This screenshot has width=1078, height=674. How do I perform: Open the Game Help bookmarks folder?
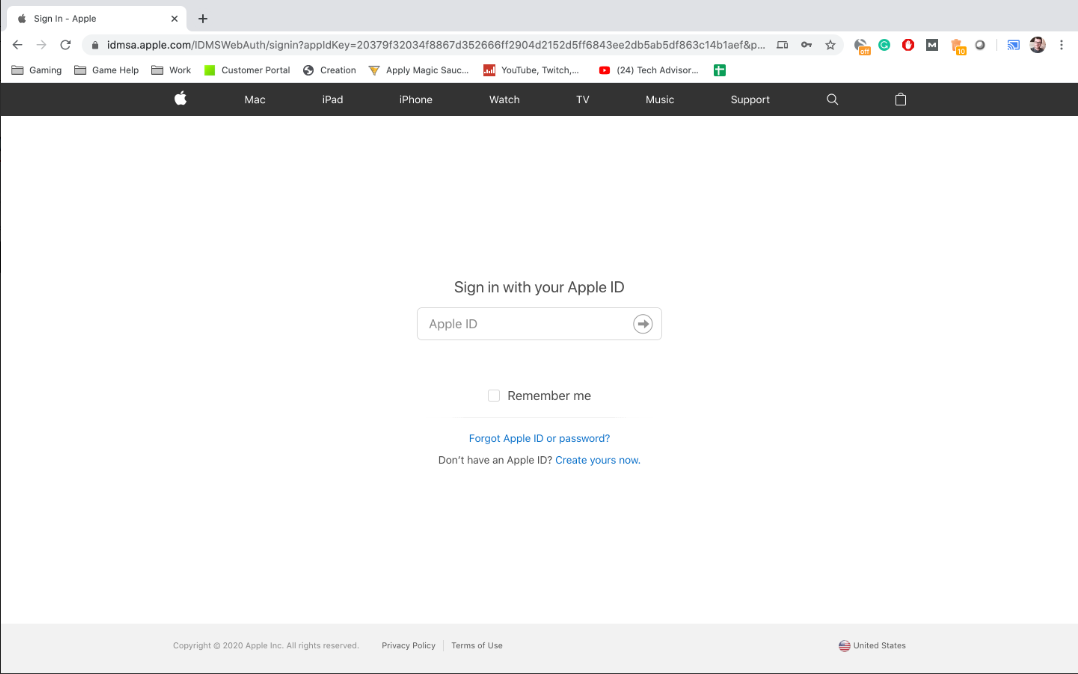pos(107,70)
